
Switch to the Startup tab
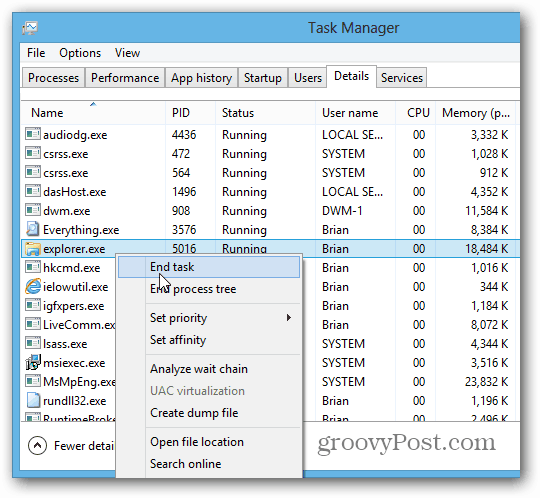(x=263, y=77)
